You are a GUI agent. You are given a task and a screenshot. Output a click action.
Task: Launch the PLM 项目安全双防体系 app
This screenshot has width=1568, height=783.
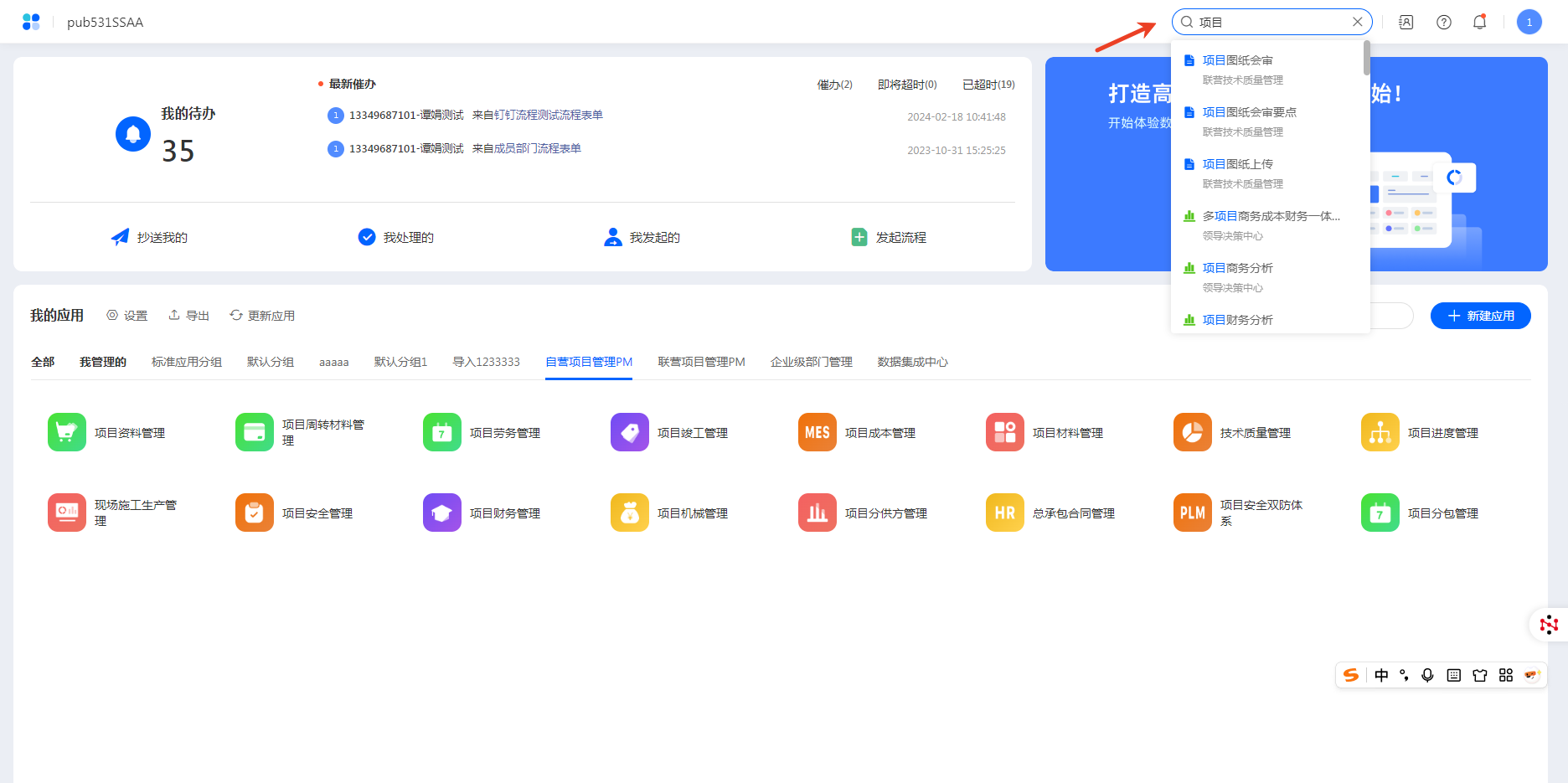click(1192, 513)
